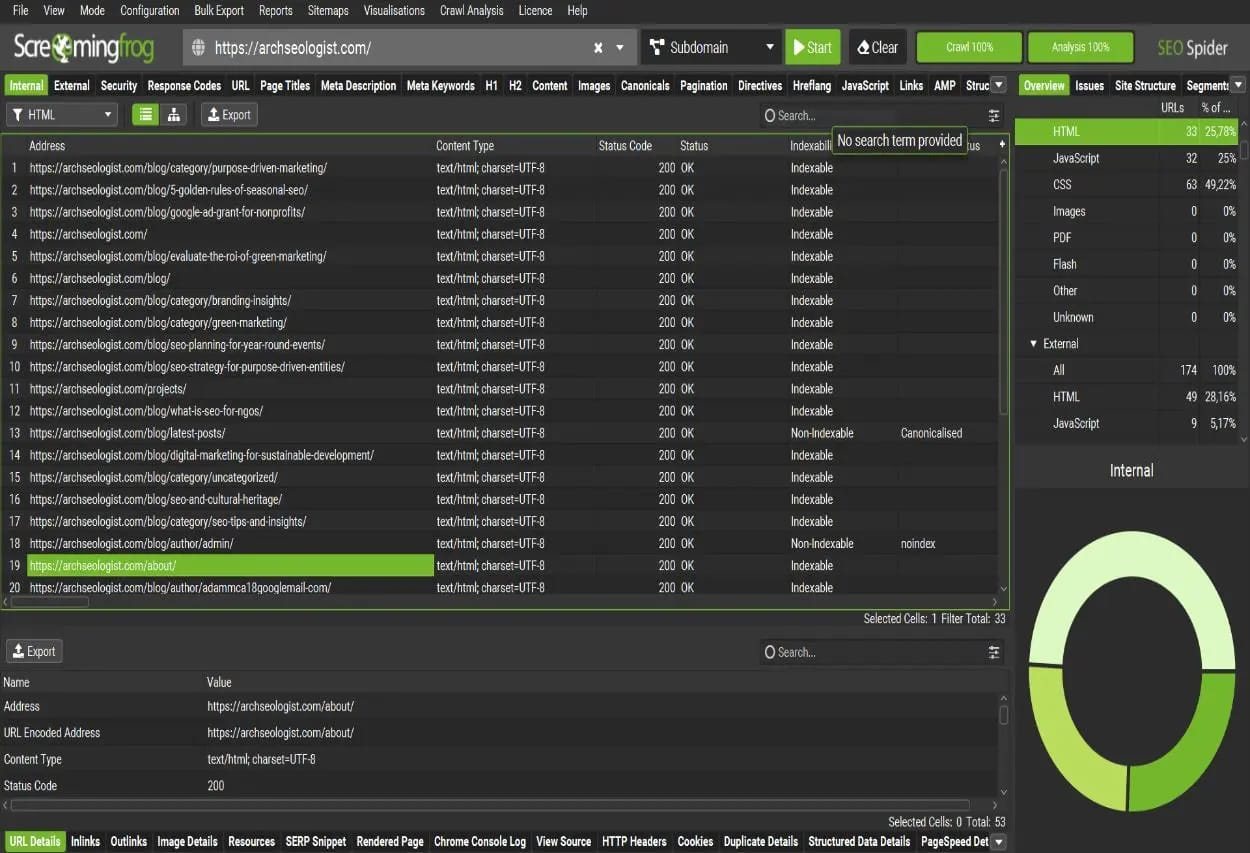Open the HTTP Headers bottom tab

coord(634,842)
